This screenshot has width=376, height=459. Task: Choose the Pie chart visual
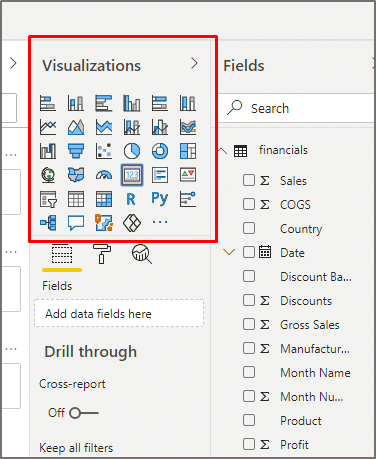click(132, 151)
